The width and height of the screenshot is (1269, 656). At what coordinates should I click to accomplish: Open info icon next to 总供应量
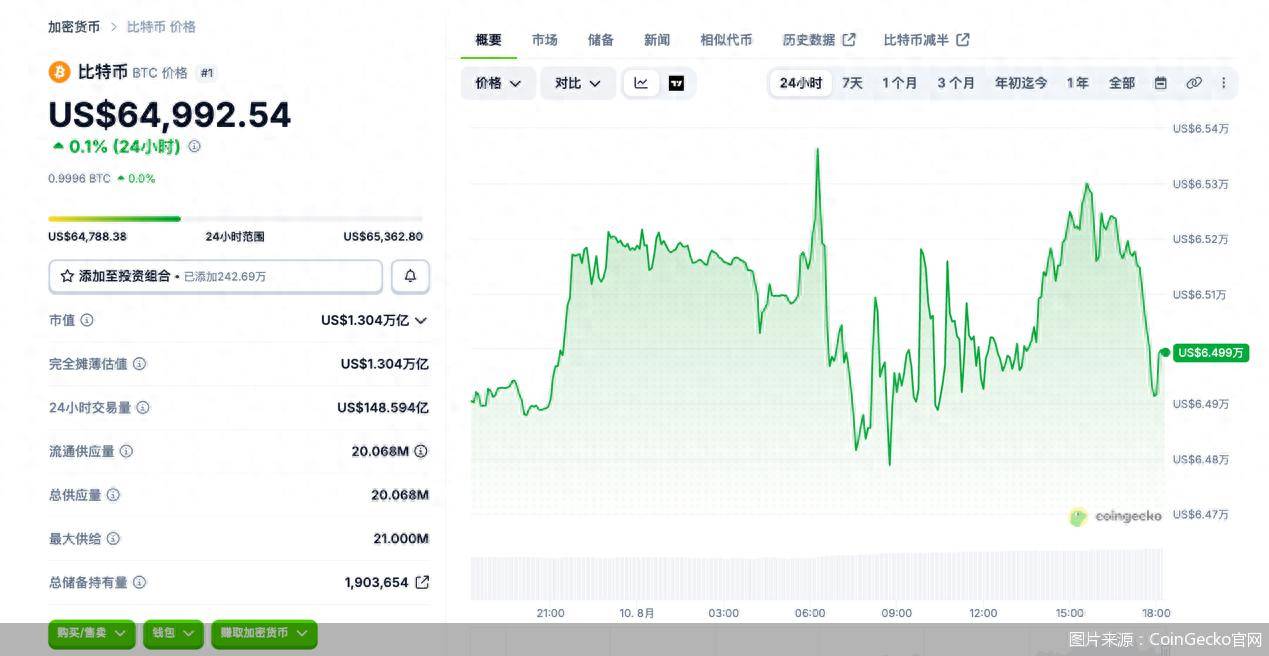click(x=113, y=495)
